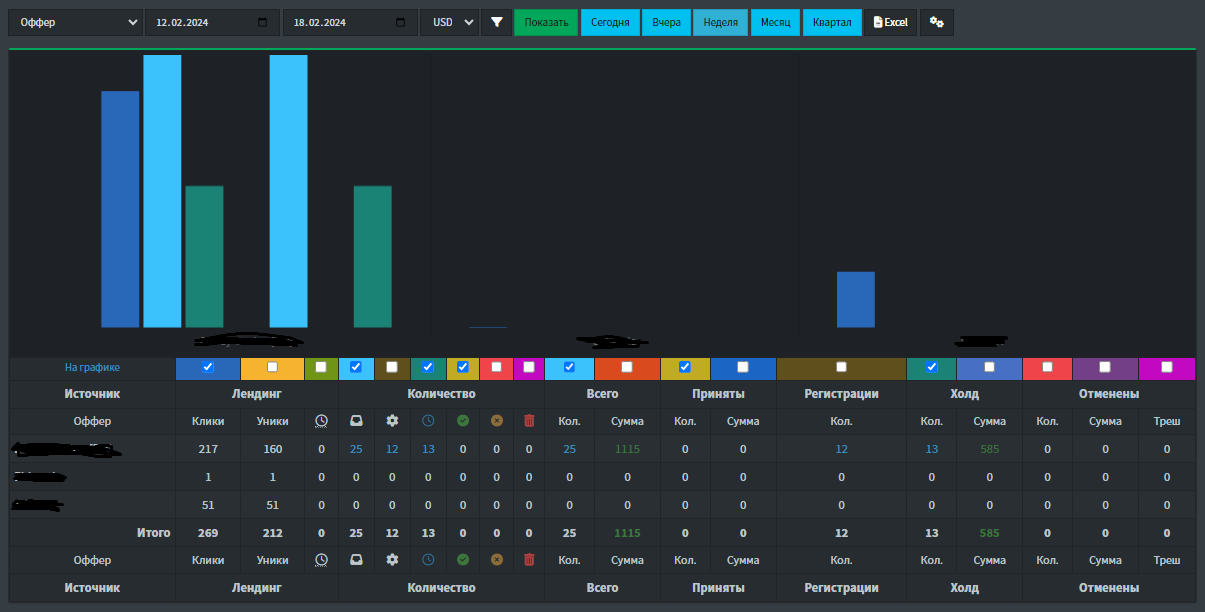Uncheck chart checkbox above Всего Кол. column
This screenshot has width=1205, height=612.
click(569, 367)
